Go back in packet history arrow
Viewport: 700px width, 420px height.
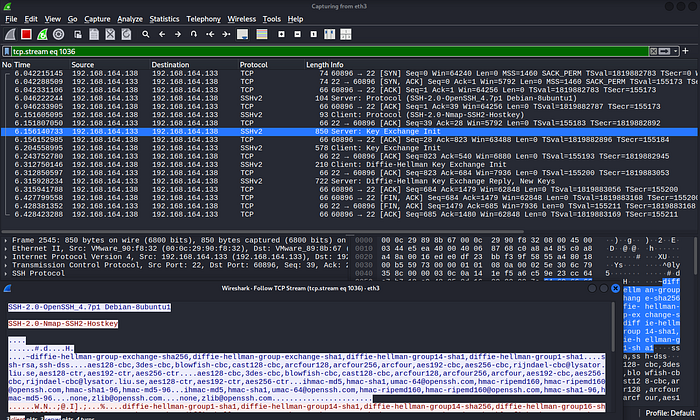tap(162, 34)
